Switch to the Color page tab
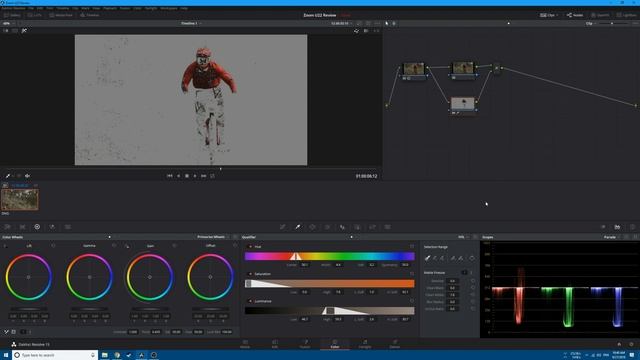 335,344
